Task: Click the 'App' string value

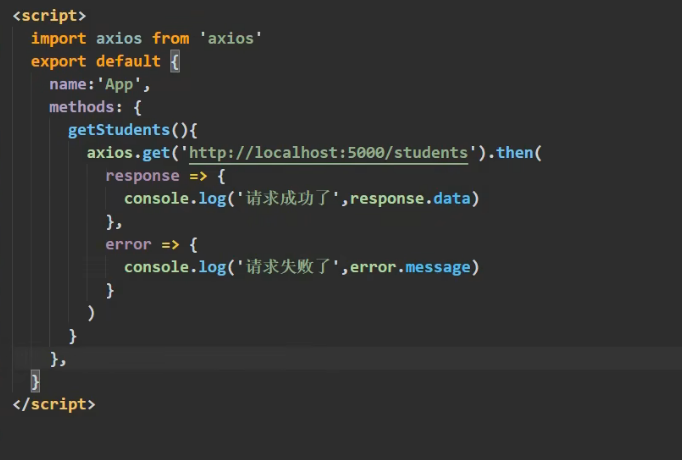Action: click(x=119, y=84)
